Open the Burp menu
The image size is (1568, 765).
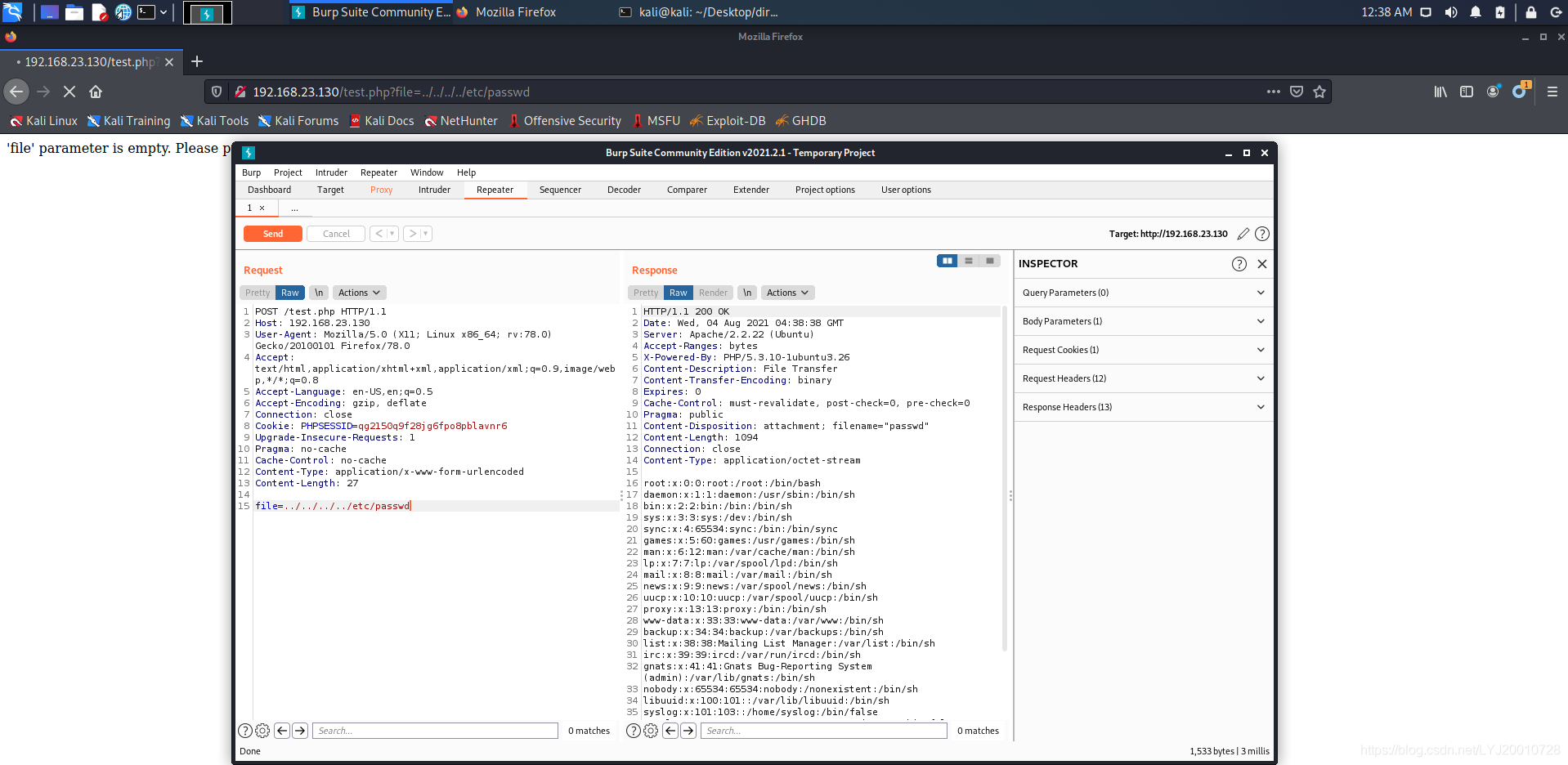pyautogui.click(x=251, y=172)
